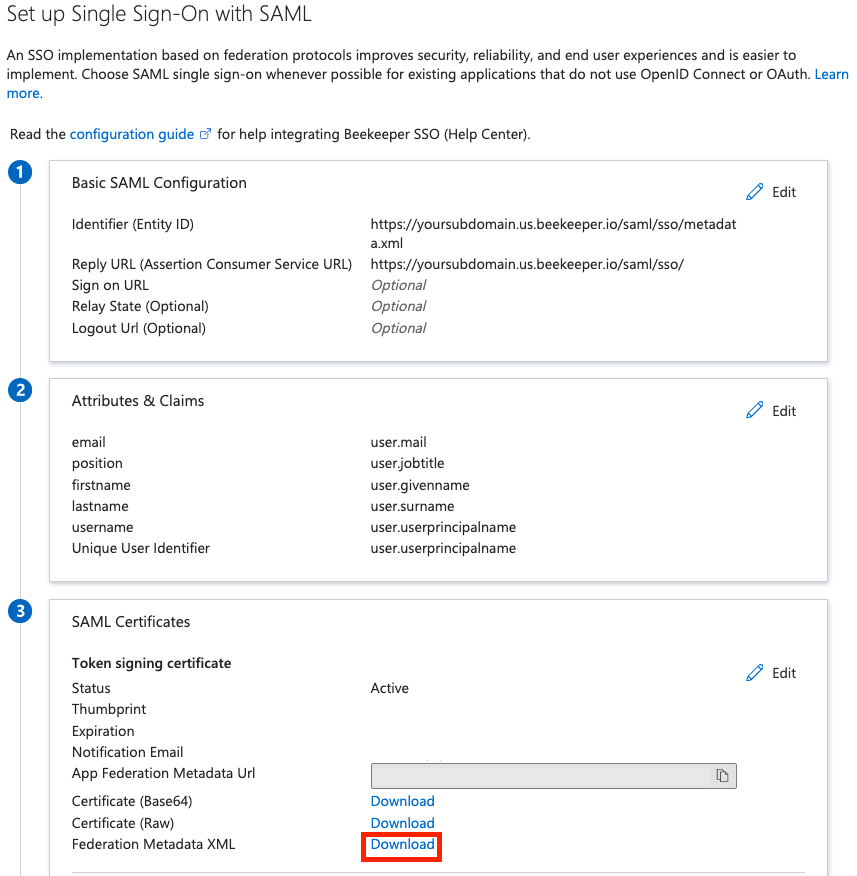Click the Attributes & Claims heading
The image size is (857, 876).
(x=138, y=401)
